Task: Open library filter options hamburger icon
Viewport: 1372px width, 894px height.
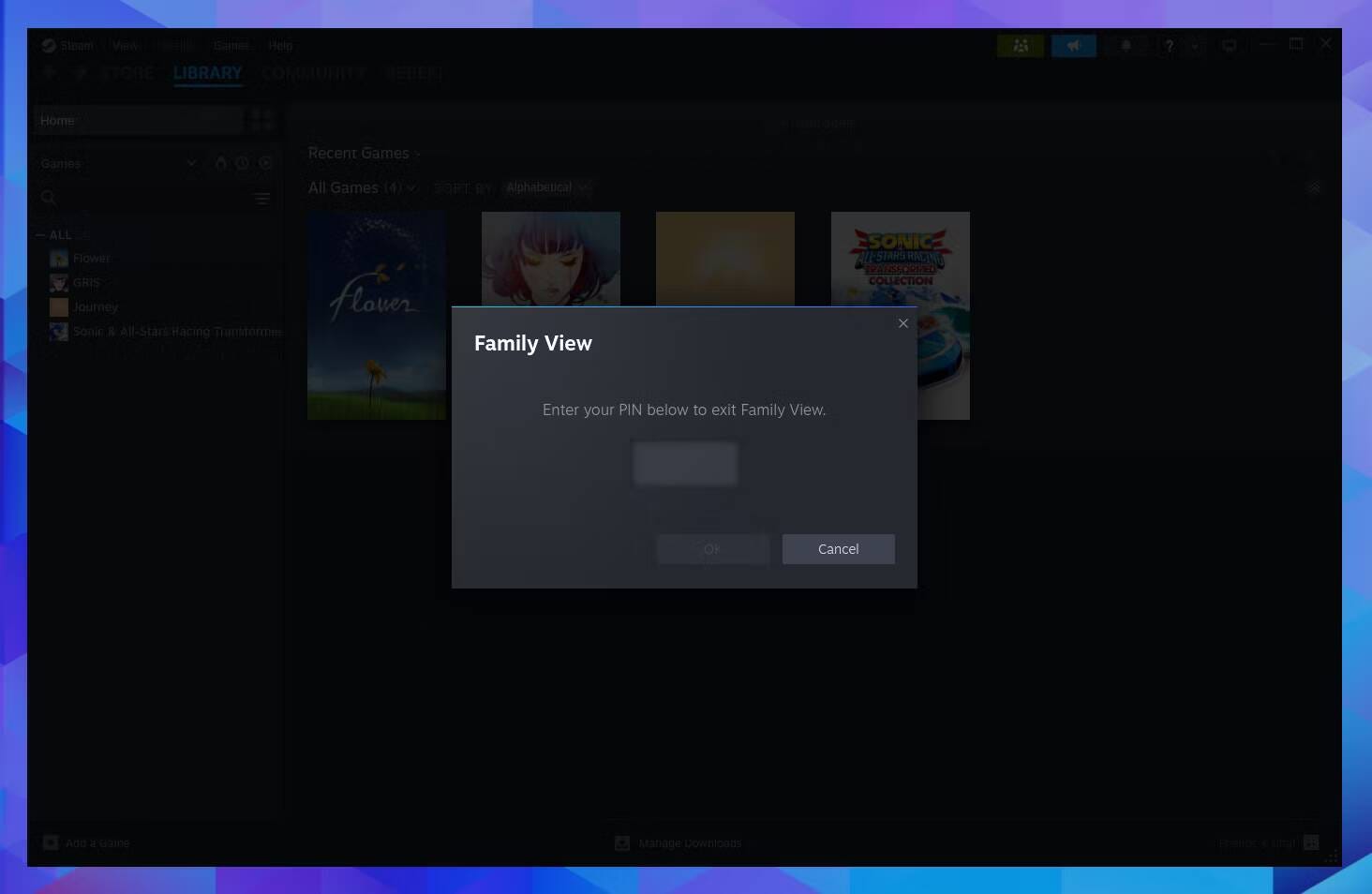Action: point(261,198)
